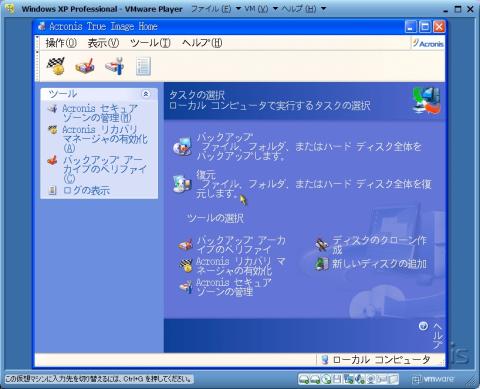Select main-pane バックアップ アーカイブのベリファイ text

241,245
